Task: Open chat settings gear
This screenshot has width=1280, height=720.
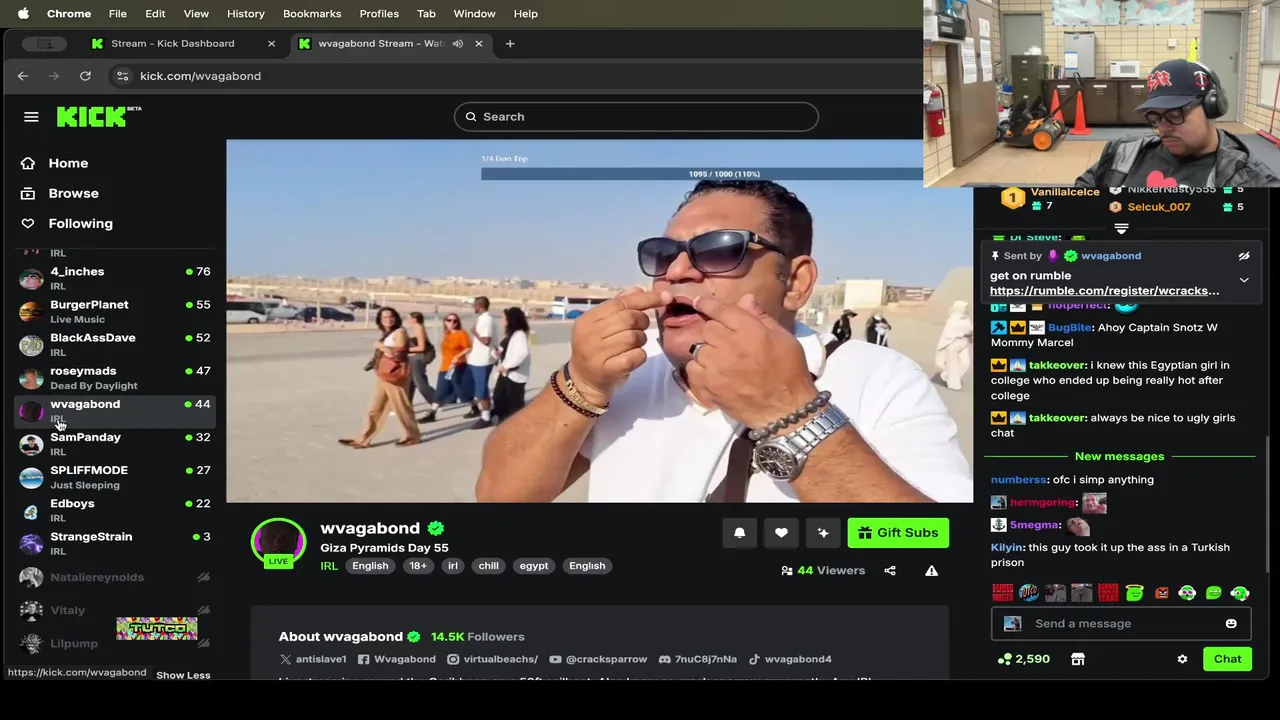Action: [1182, 659]
